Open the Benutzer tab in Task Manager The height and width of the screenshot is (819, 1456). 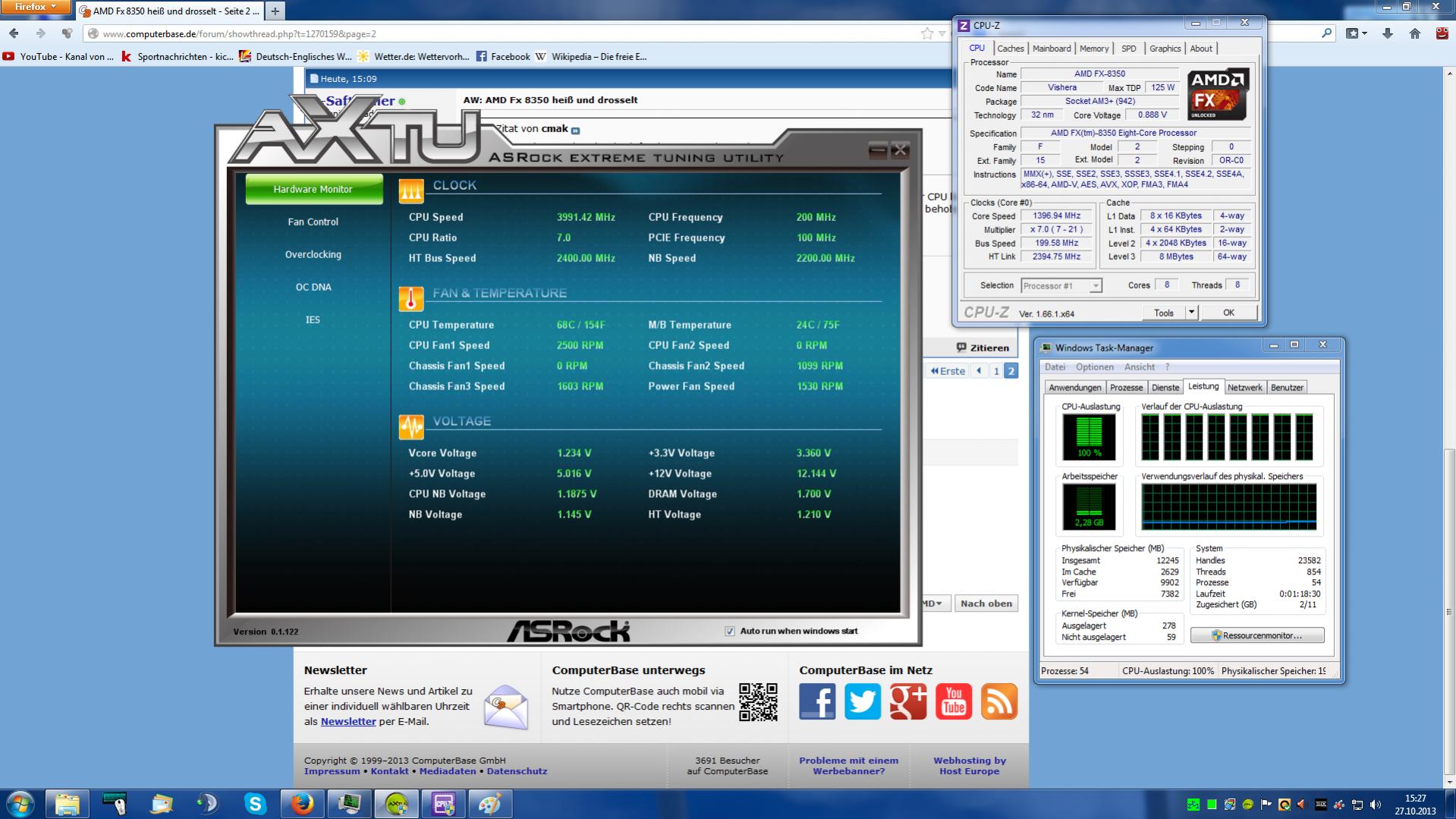1287,387
